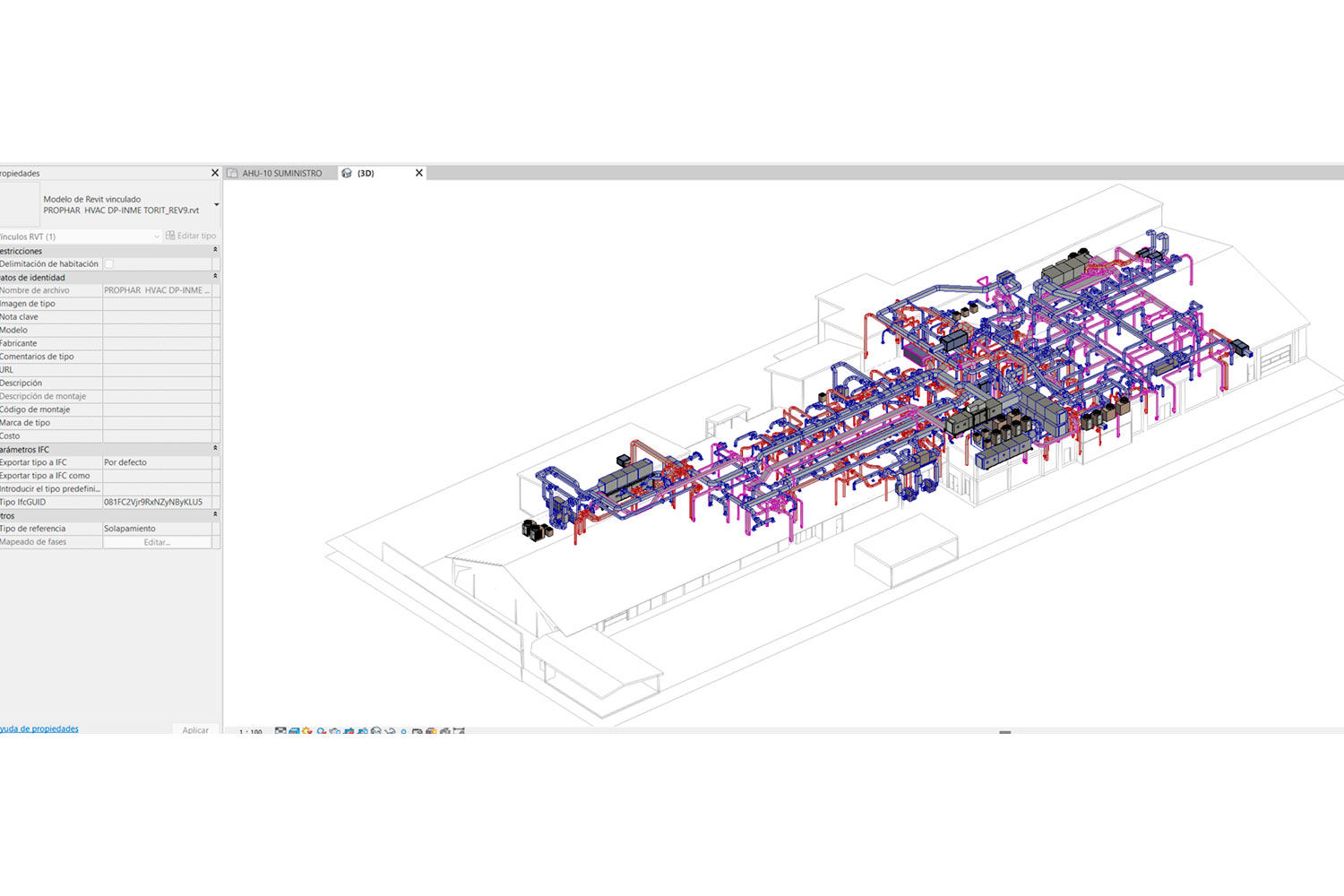Click the Tipo IfcGUID value 081FC2Vjr9RxNZyNByKLU5
The width and height of the screenshot is (1344, 896).
coord(157,502)
